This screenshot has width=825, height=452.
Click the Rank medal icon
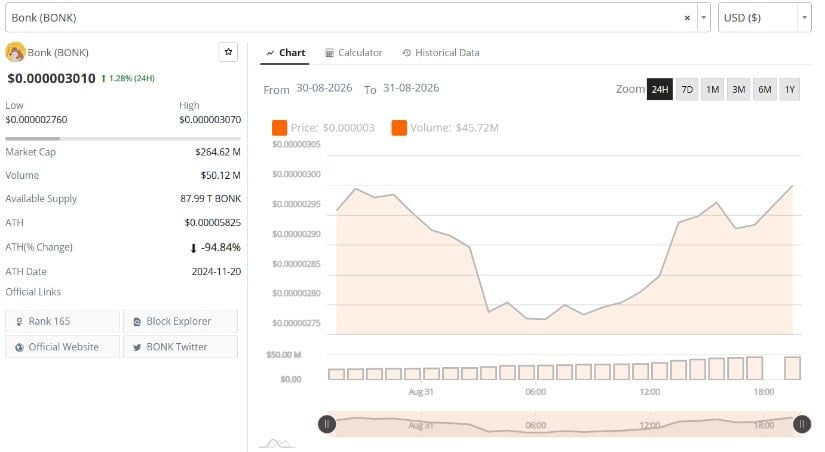click(x=19, y=322)
